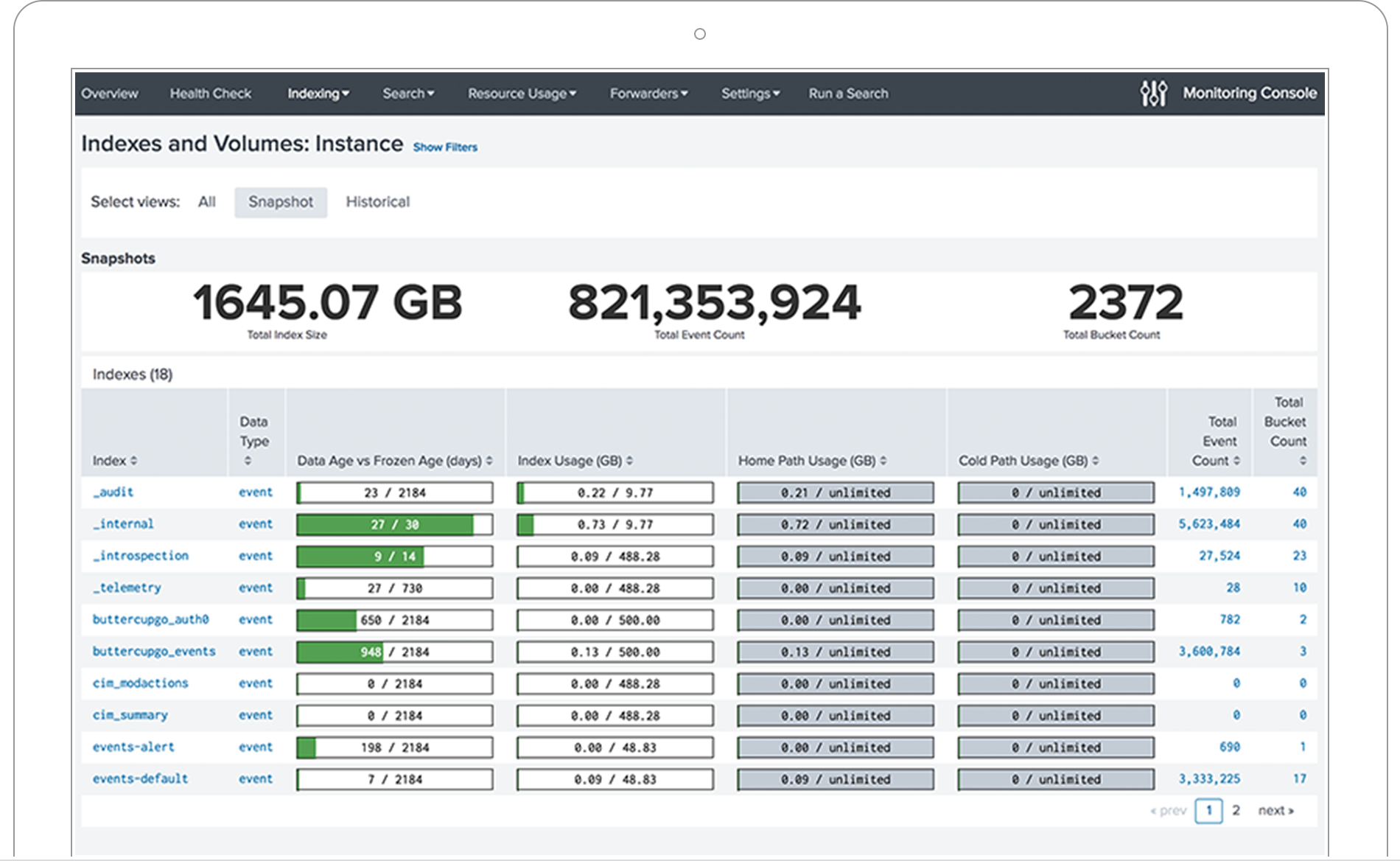Open the Settings menu
1400x861 pixels.
click(x=750, y=94)
